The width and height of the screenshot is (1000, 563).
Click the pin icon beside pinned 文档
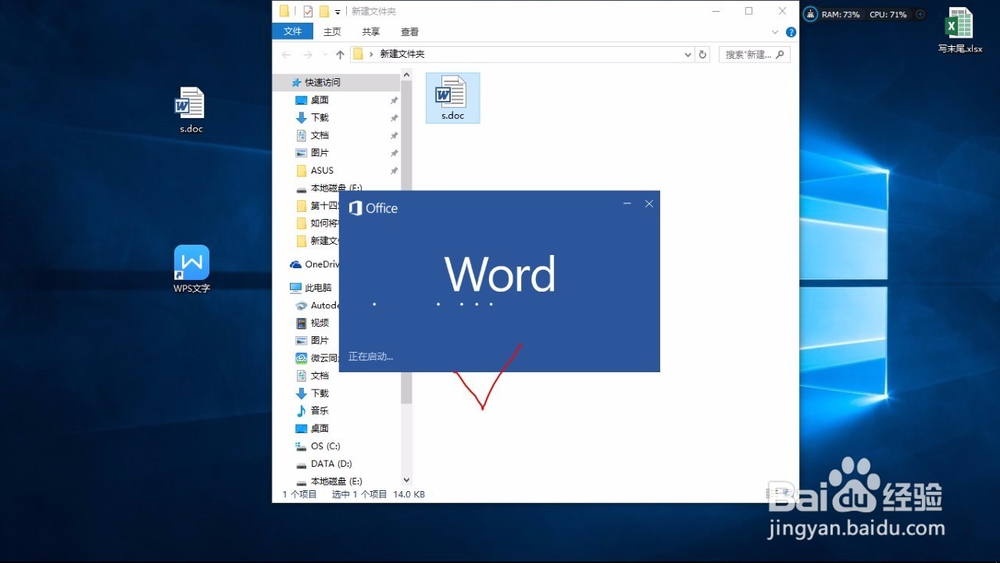click(394, 135)
